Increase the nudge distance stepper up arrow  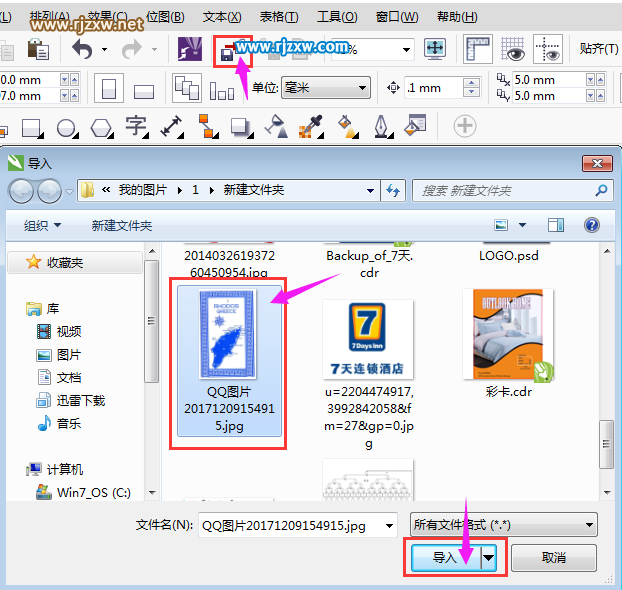[x=471, y=83]
